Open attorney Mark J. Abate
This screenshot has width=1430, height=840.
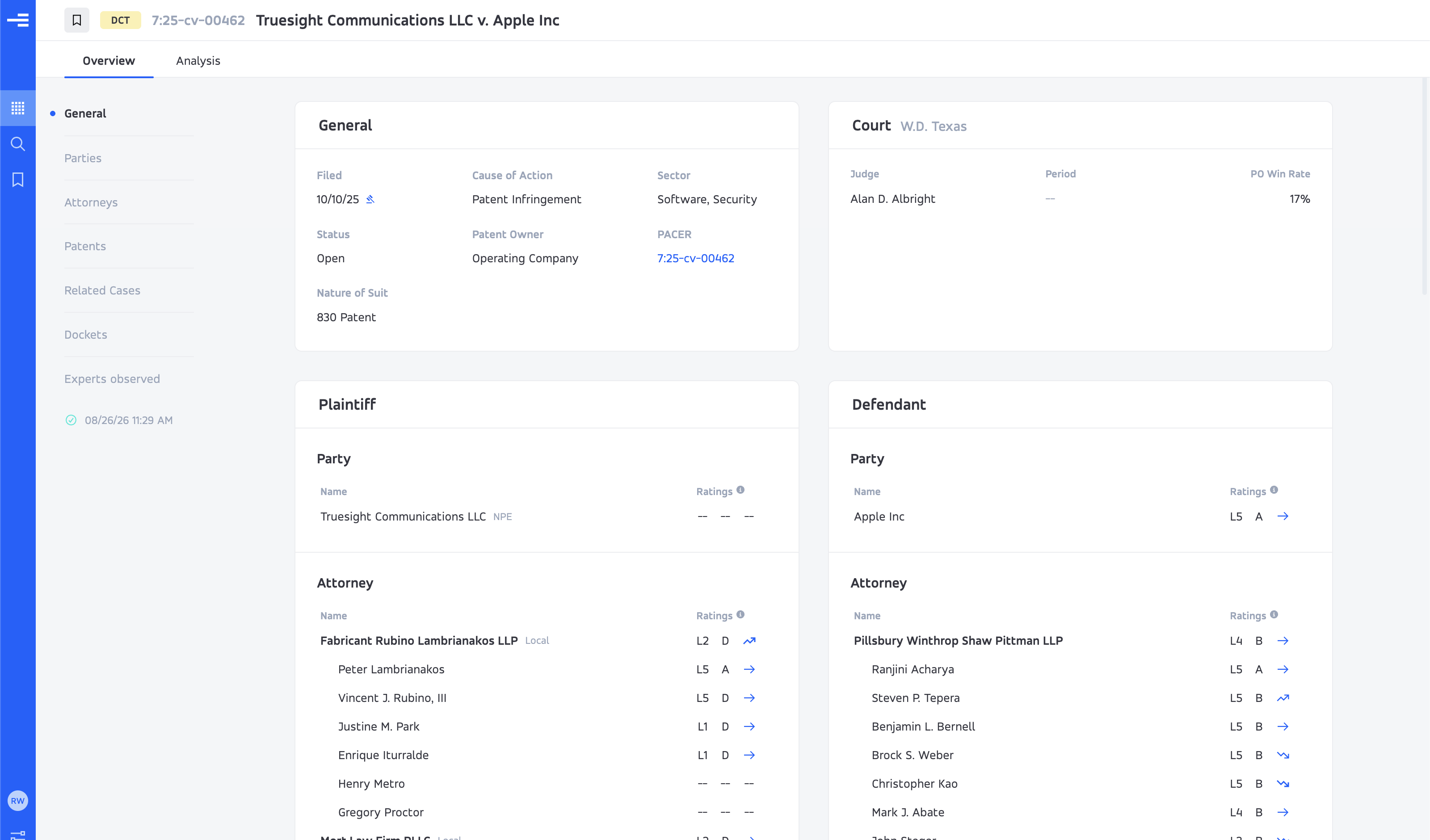(x=908, y=812)
